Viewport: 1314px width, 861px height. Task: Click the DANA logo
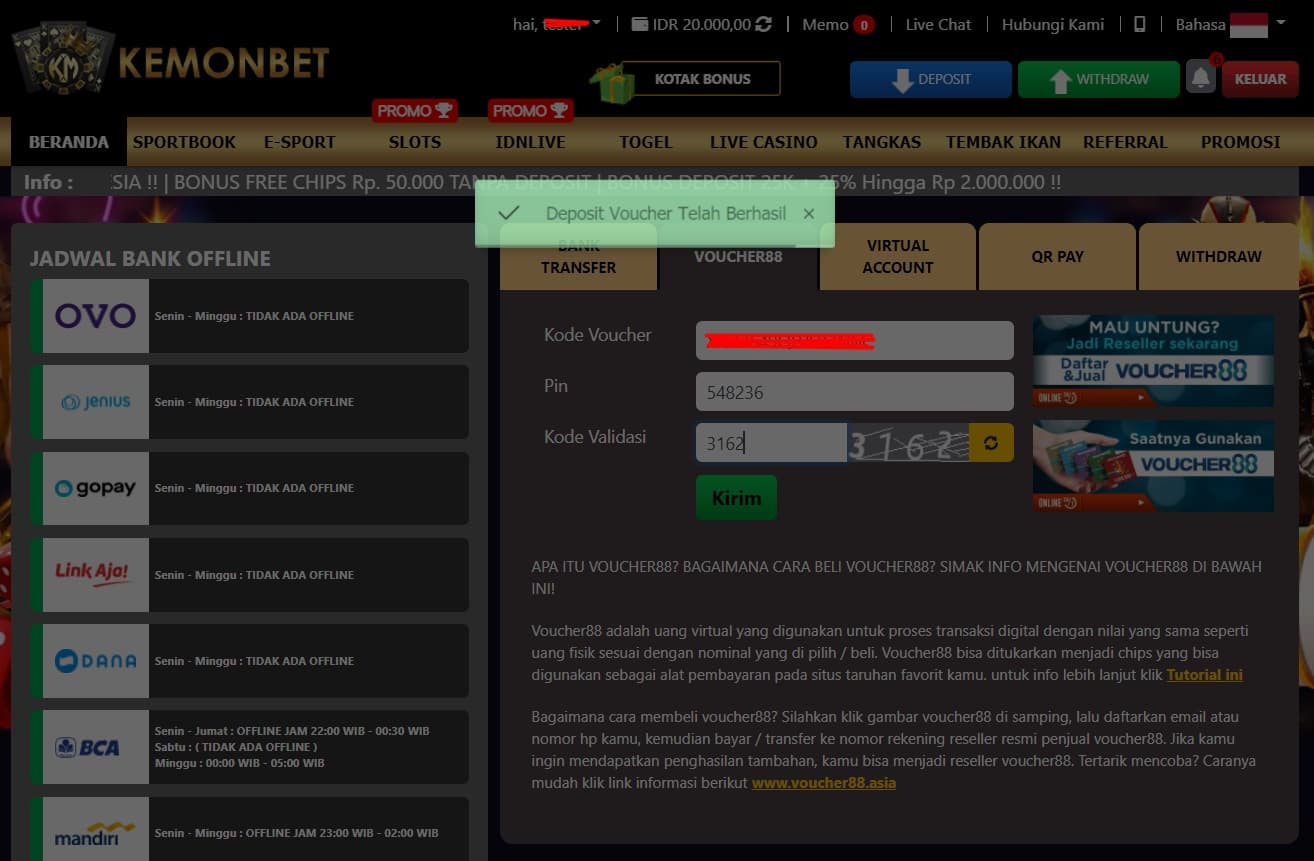tap(95, 661)
